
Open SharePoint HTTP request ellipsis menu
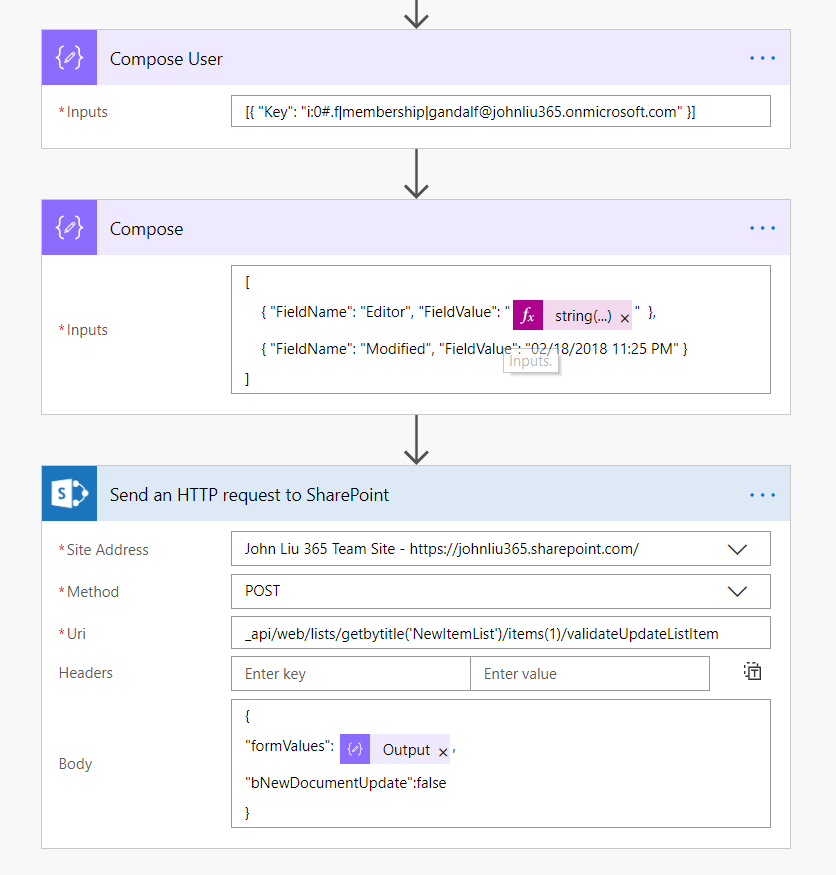click(x=762, y=494)
